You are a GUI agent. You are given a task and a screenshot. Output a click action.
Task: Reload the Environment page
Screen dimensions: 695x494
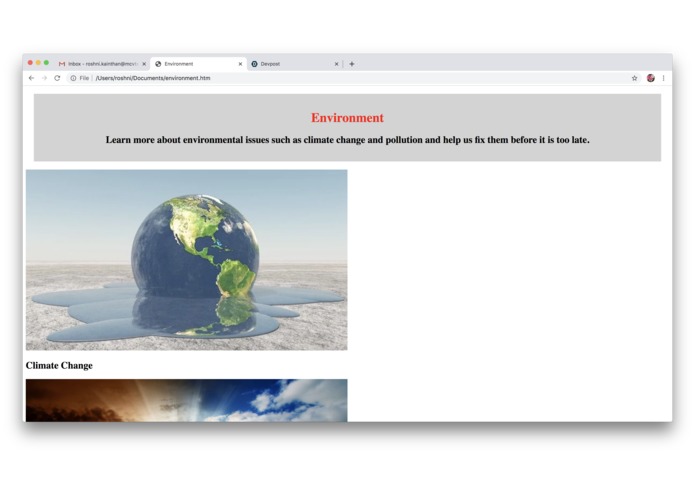(57, 78)
